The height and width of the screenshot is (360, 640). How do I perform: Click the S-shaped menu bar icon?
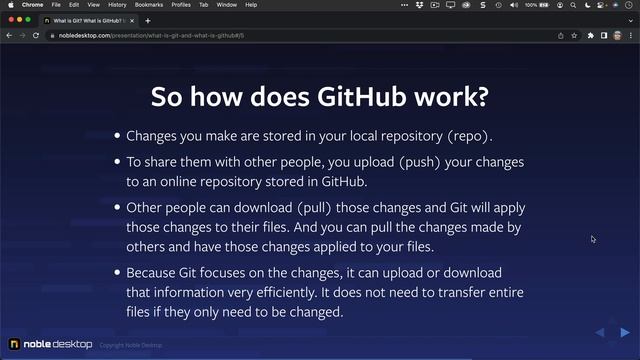coord(483,5)
